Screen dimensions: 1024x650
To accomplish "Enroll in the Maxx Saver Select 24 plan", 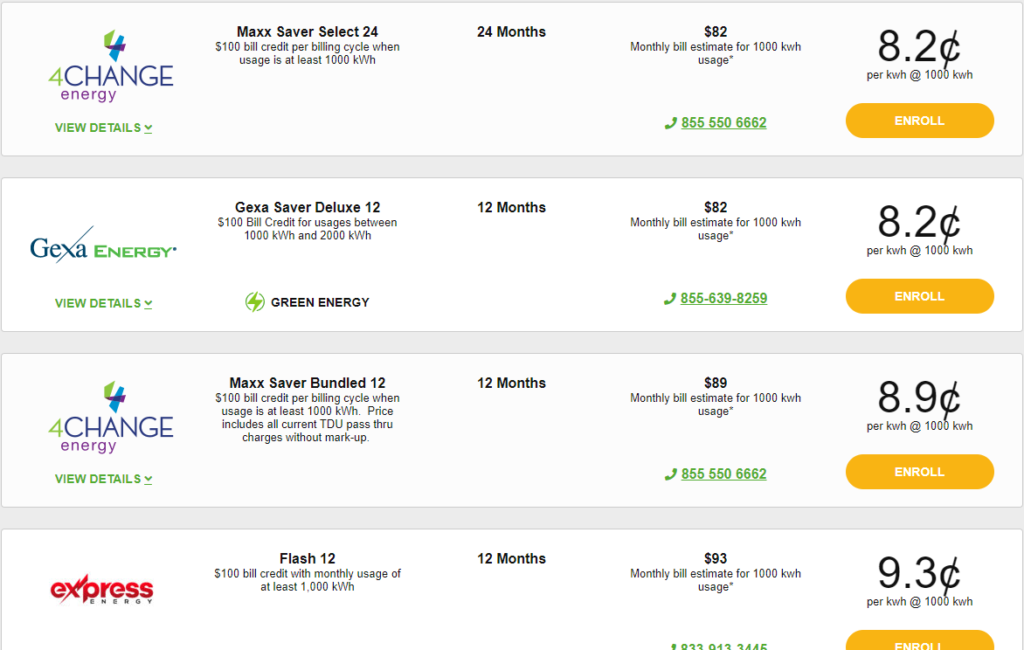I will tap(920, 121).
